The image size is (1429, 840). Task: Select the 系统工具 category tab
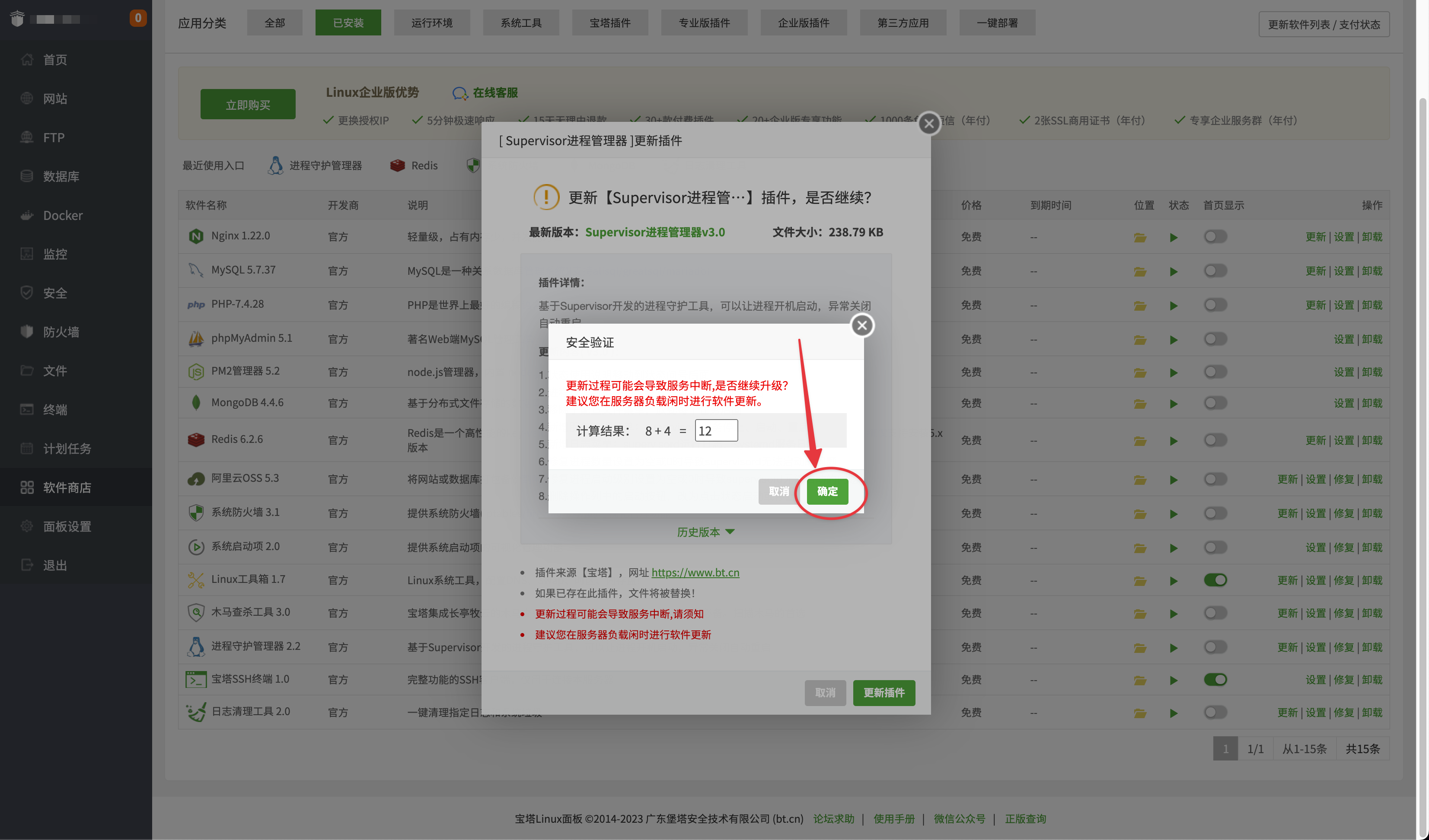520,22
